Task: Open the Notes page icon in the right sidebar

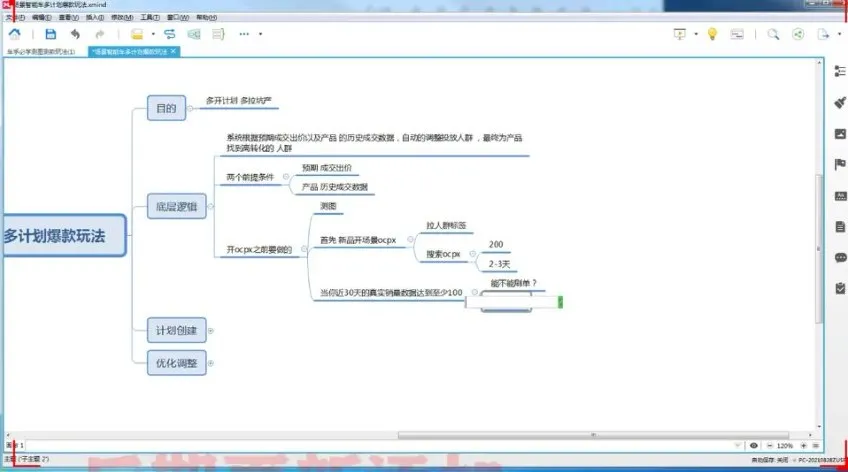Action: tap(839, 226)
